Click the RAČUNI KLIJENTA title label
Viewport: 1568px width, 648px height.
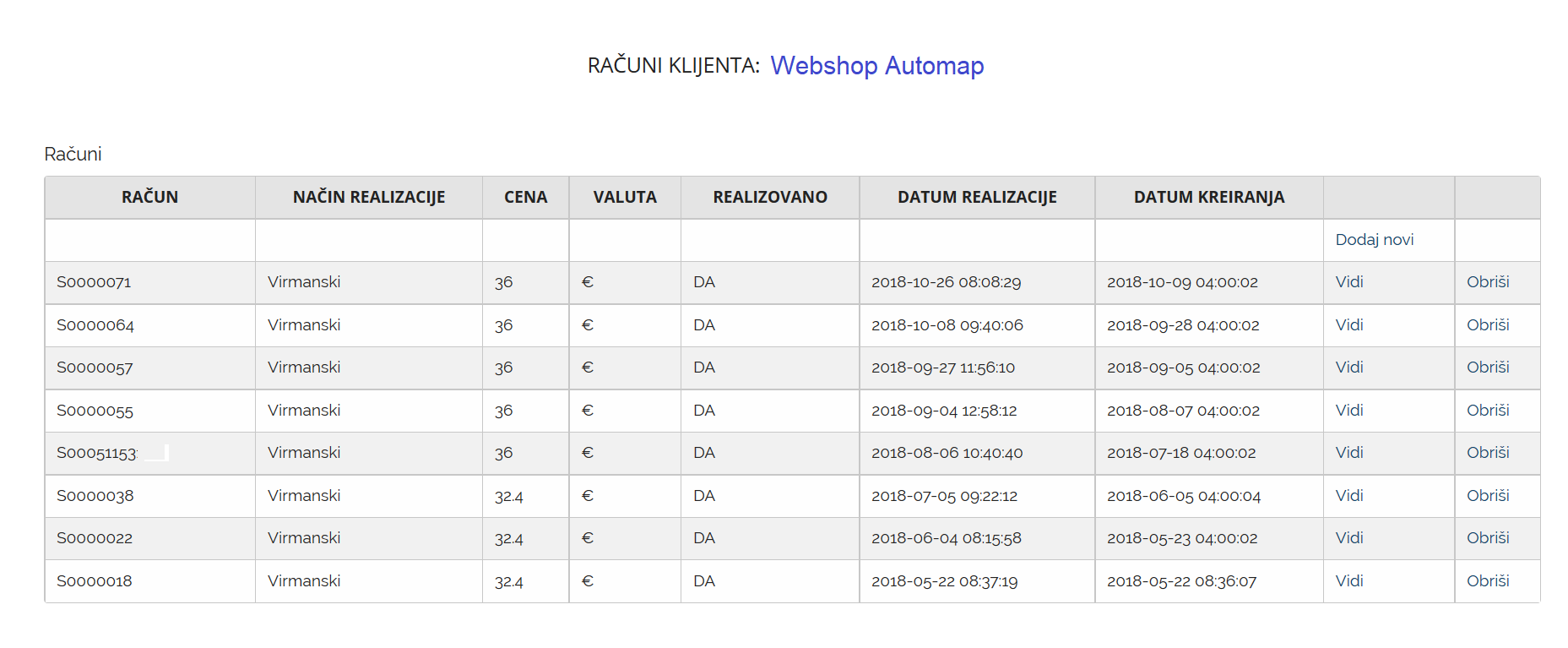tap(674, 66)
